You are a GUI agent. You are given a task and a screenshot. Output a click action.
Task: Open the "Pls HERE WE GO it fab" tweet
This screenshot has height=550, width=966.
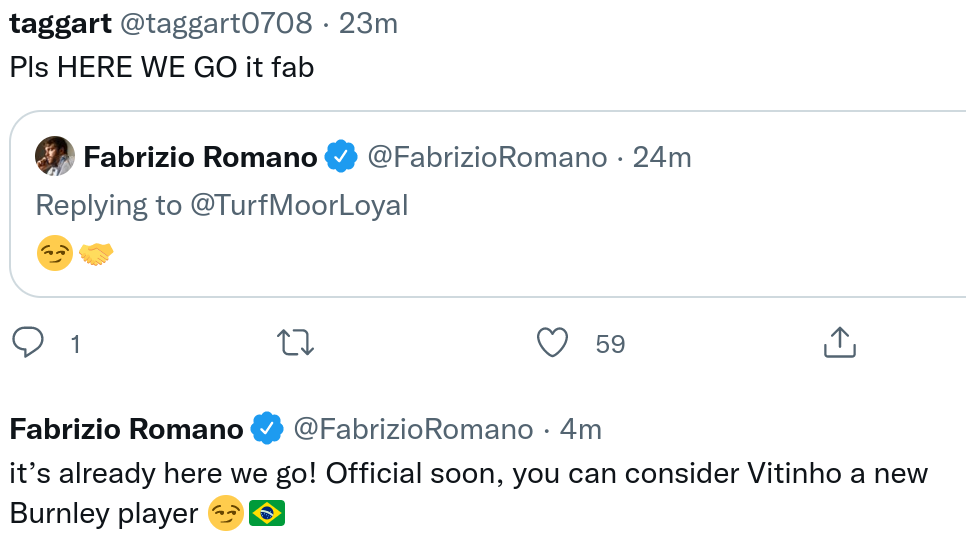tap(162, 68)
